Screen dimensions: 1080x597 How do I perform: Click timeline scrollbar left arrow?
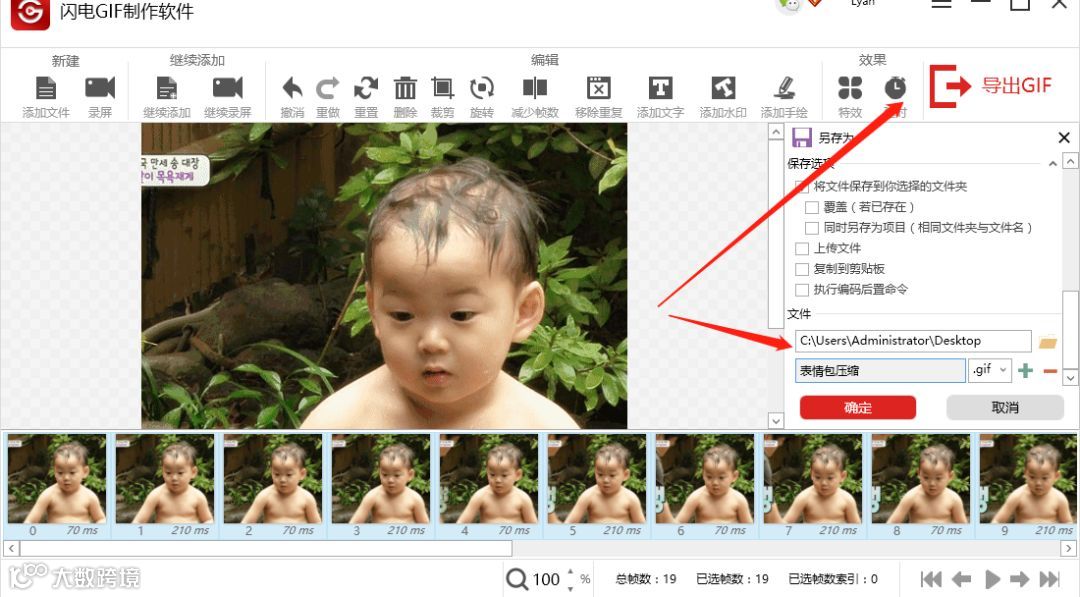10,548
